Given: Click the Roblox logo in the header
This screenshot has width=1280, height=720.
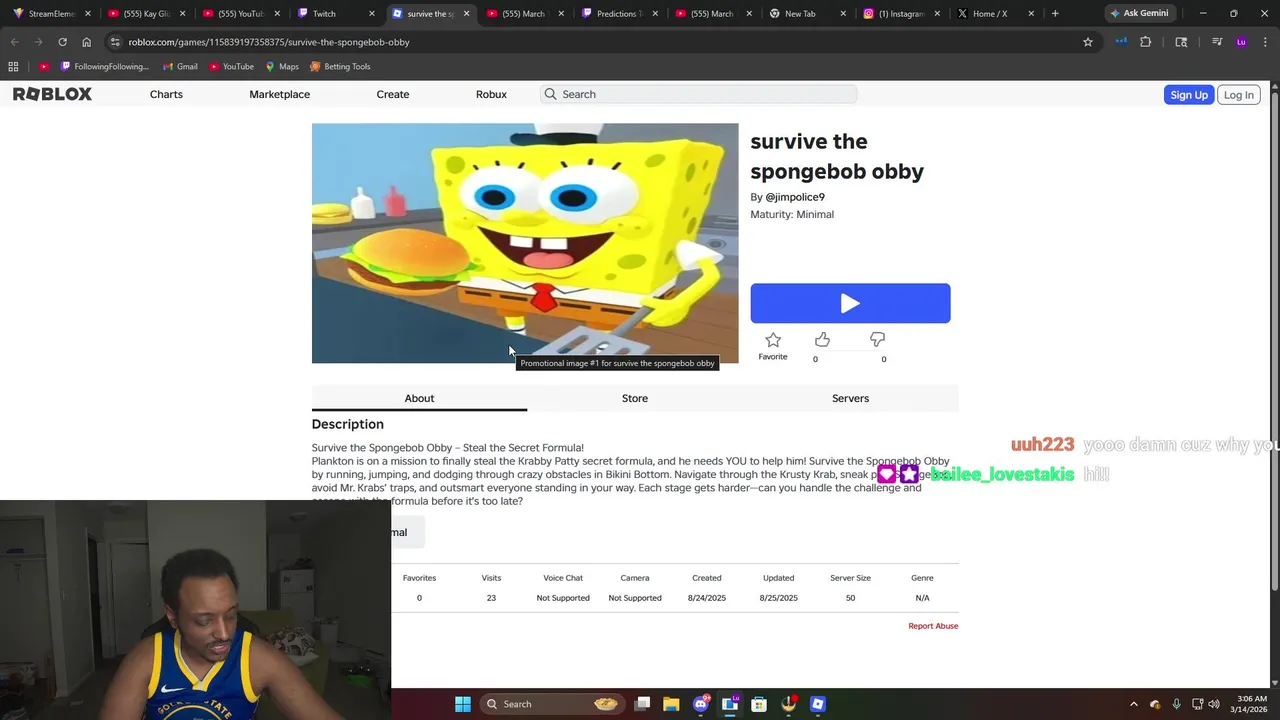Looking at the screenshot, I should click(52, 94).
